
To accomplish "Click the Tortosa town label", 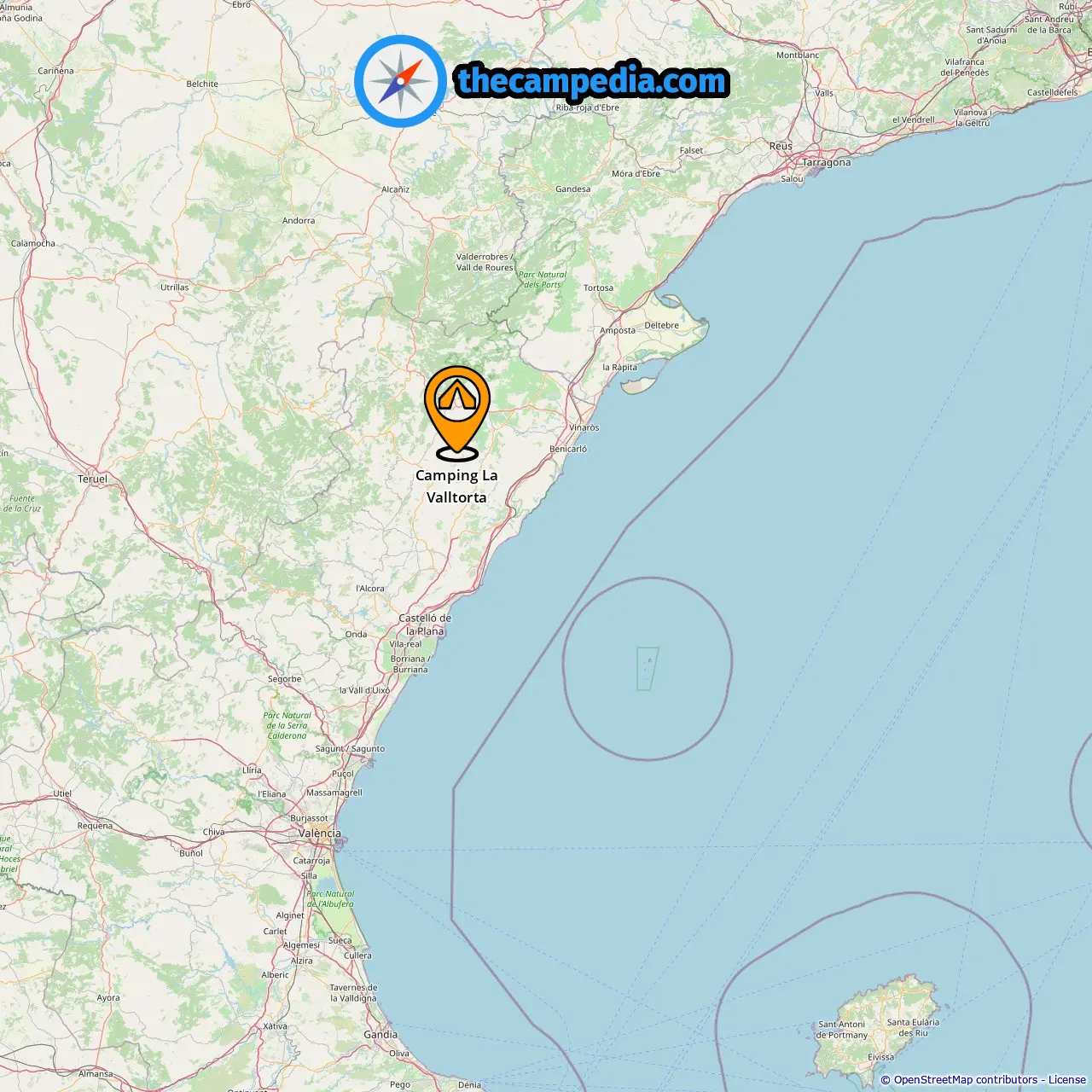I will coord(599,288).
